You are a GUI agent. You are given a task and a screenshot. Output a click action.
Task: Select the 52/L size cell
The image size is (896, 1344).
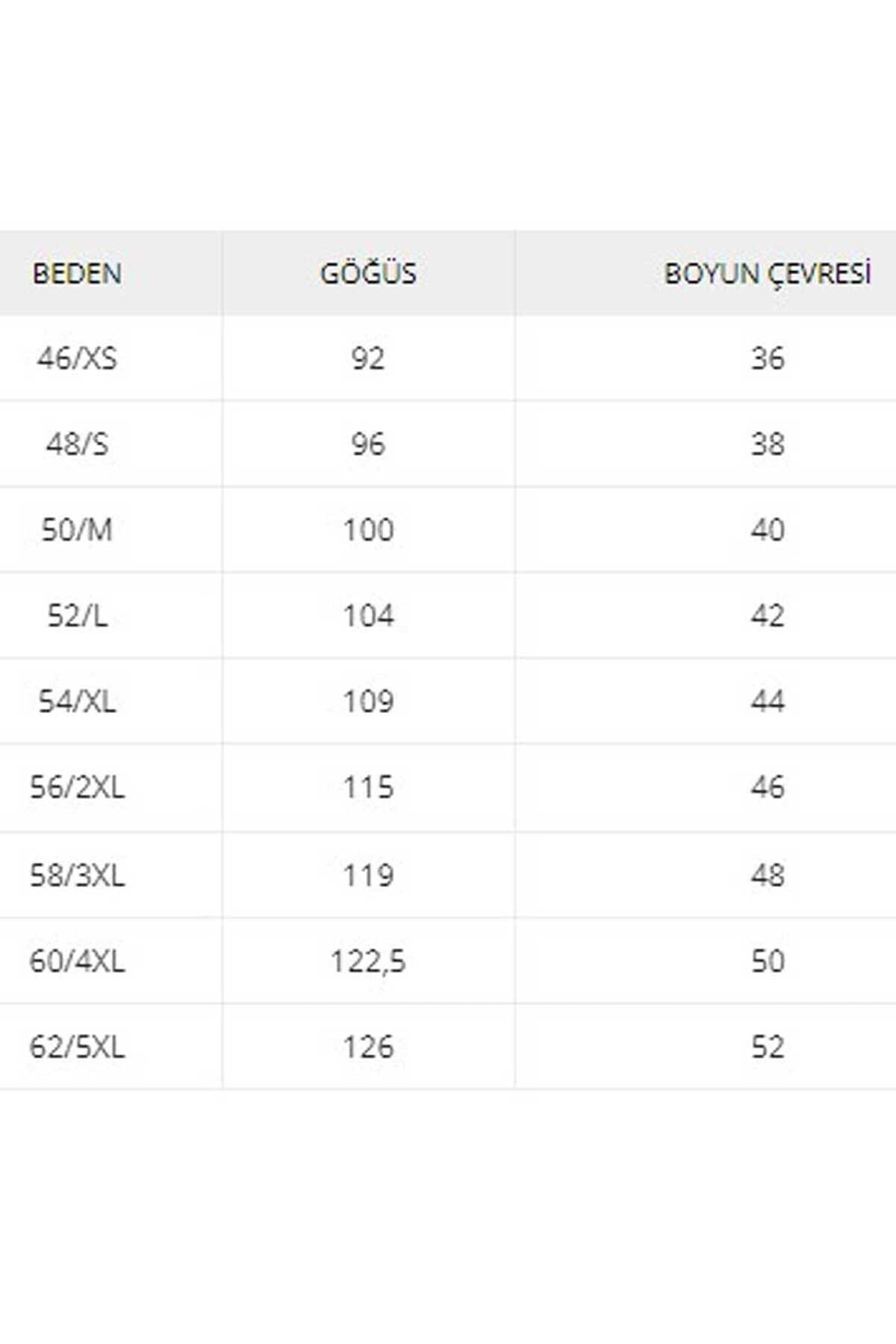tap(77, 616)
